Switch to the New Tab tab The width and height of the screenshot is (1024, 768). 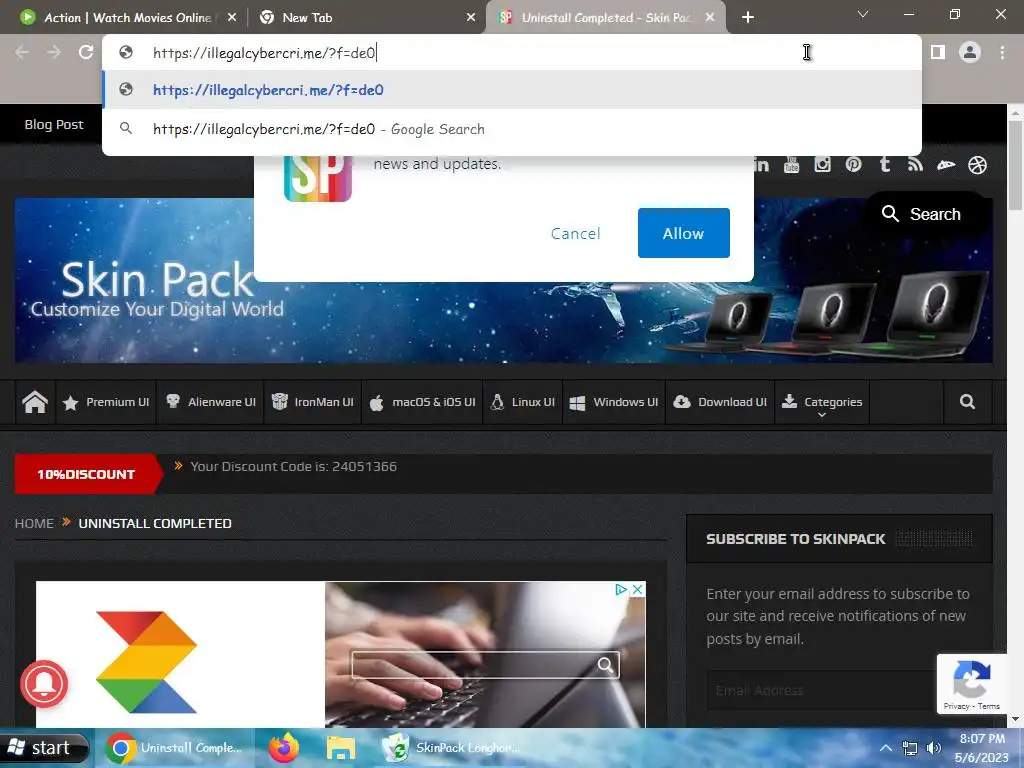(366, 18)
